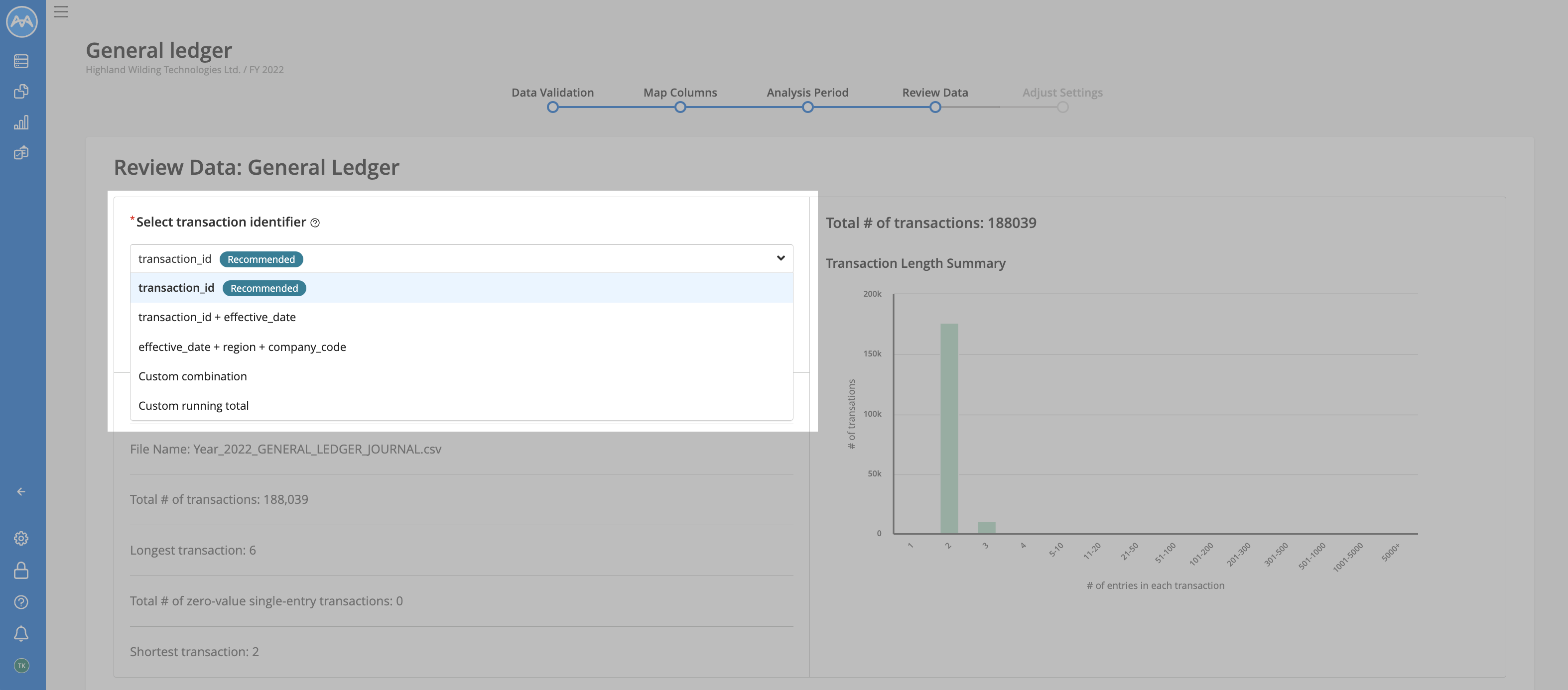Image resolution: width=1568 pixels, height=690 pixels.
Task: Click zero-value single-entry transactions: 0 row
Action: [461, 601]
